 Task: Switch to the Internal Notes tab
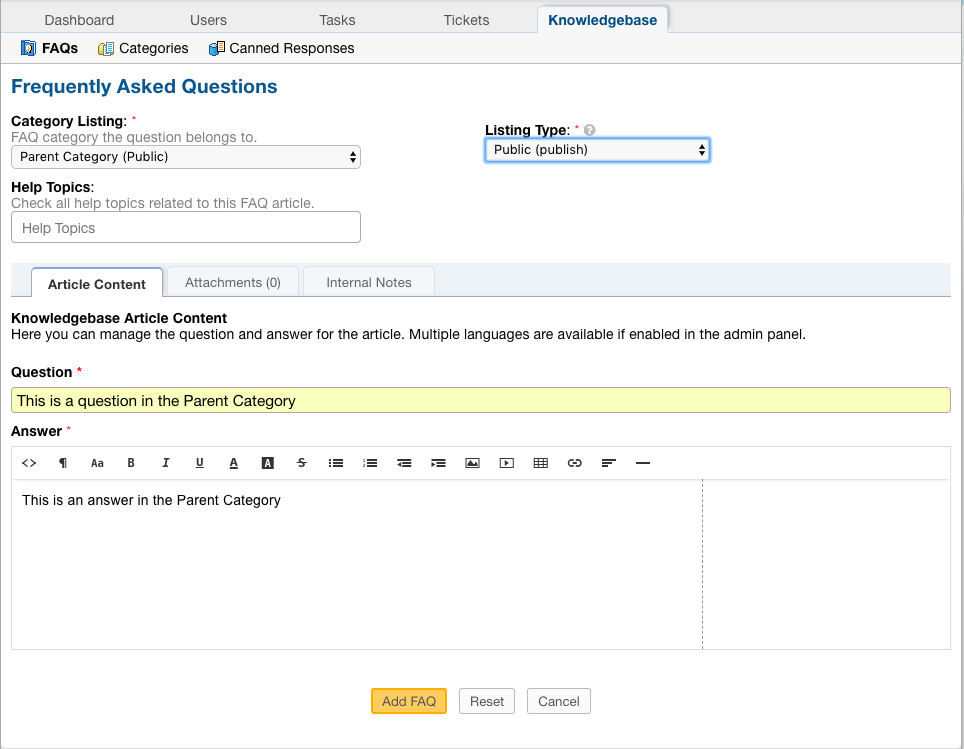point(368,282)
